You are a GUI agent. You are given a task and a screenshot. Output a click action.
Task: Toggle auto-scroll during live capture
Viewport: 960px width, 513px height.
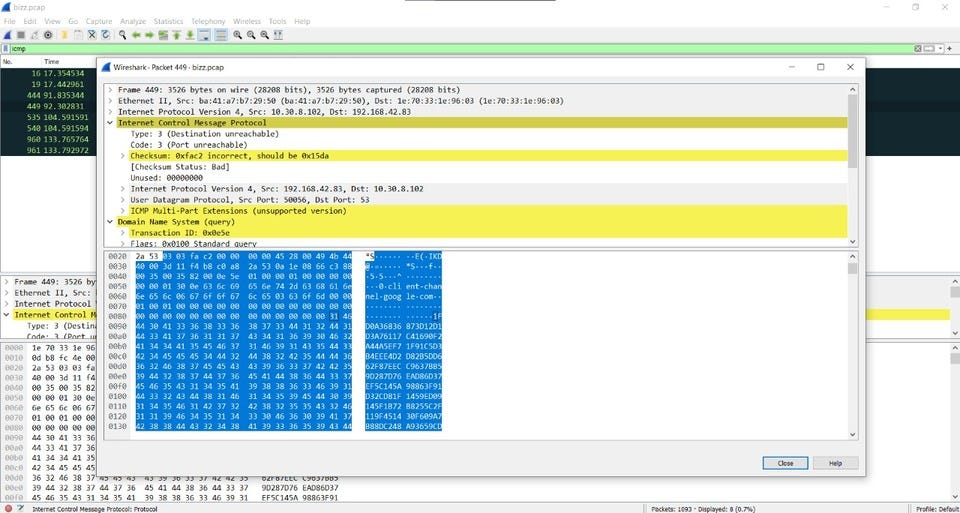[204, 35]
